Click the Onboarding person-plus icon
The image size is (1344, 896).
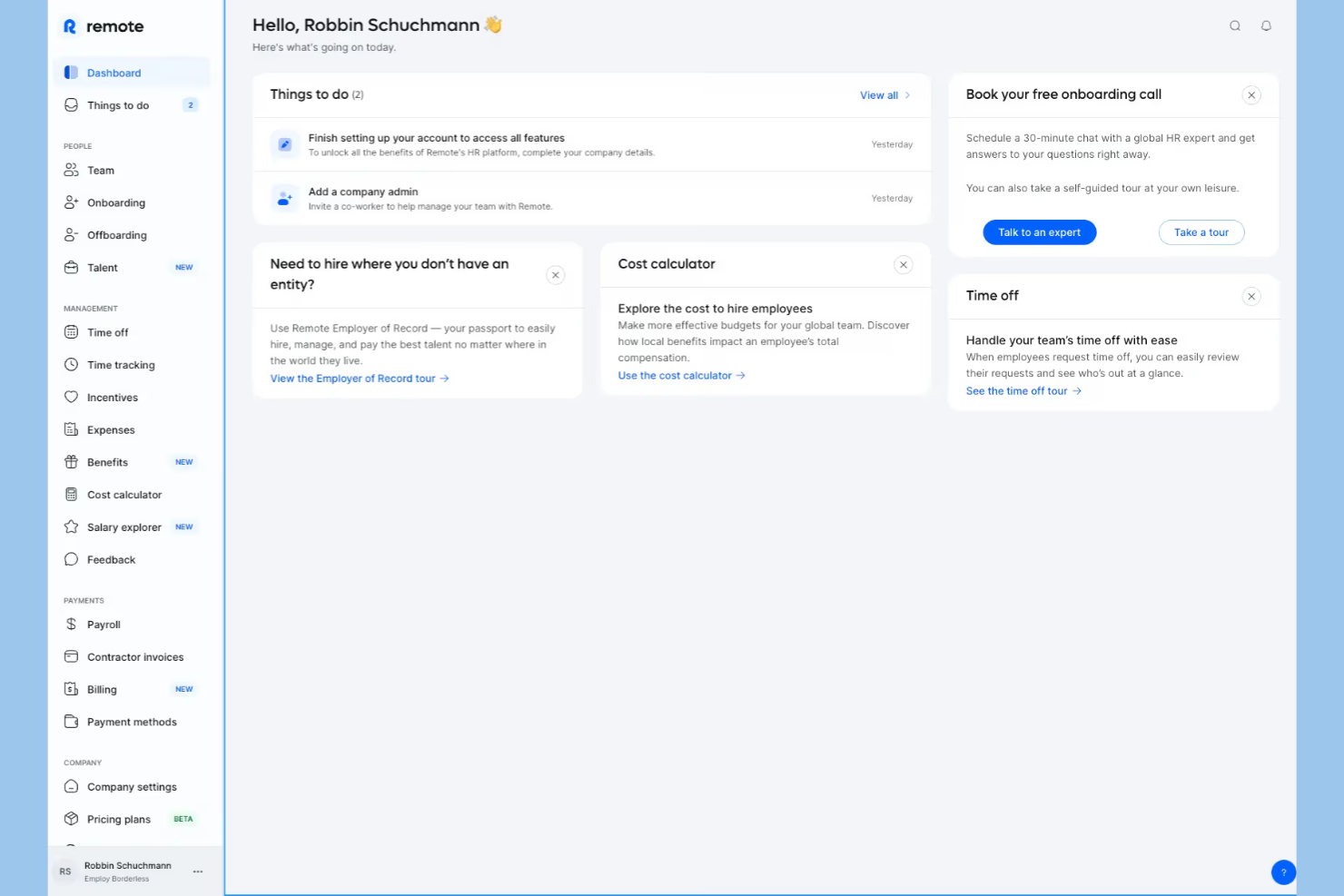(x=71, y=202)
